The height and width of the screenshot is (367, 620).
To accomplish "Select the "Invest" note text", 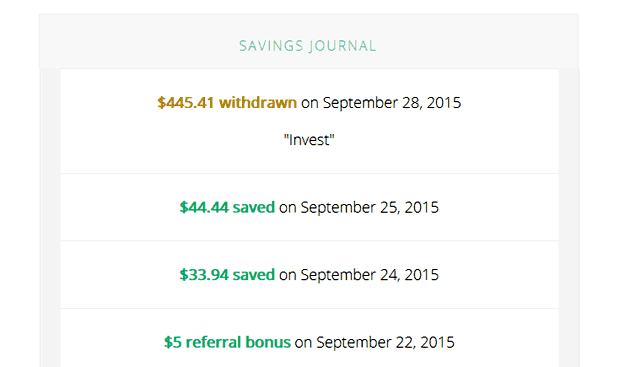I will (309, 140).
